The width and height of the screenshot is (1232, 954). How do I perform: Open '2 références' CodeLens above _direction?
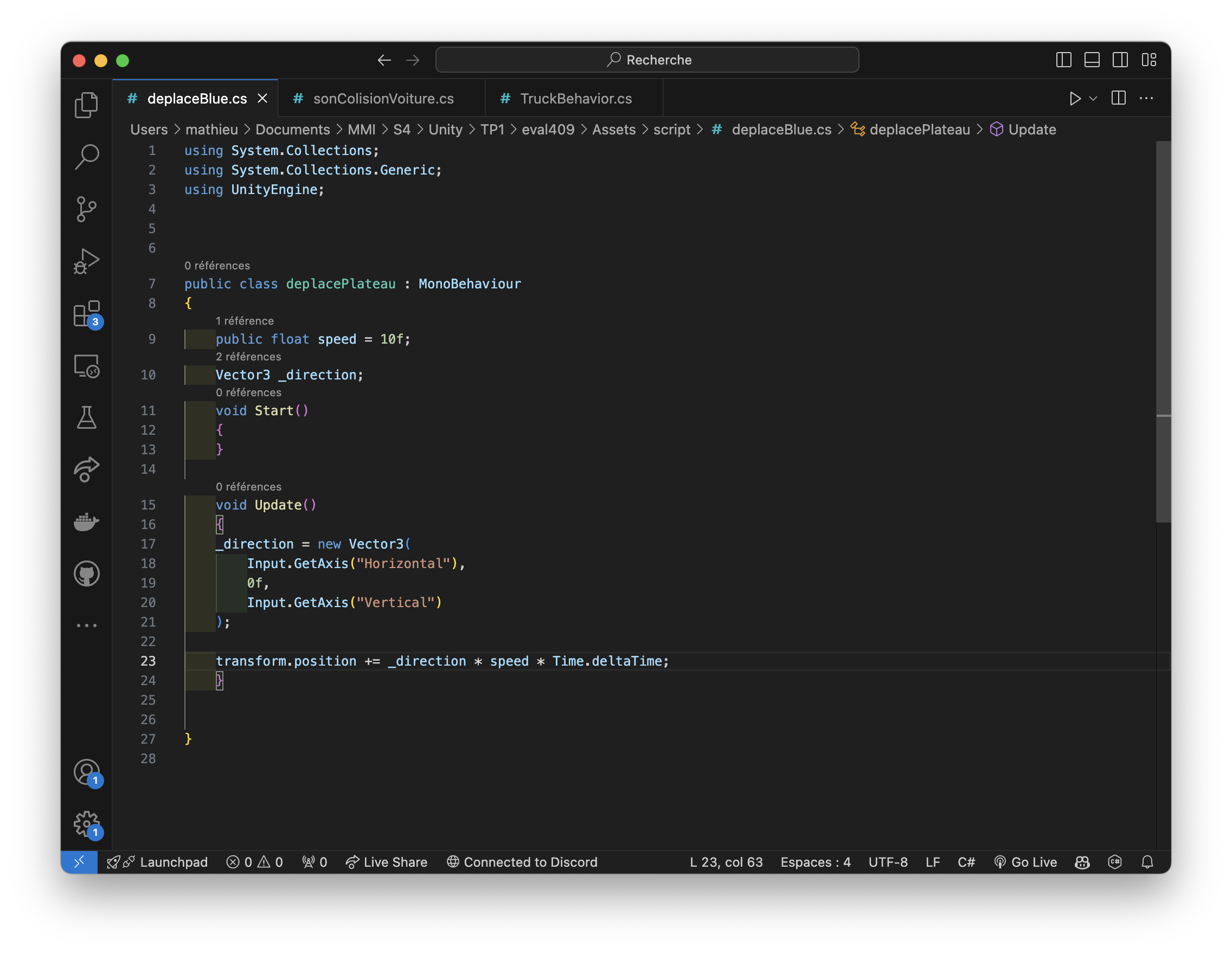248,357
